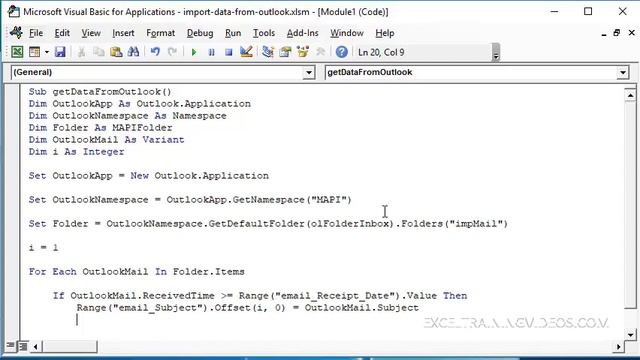Click toolbar options overflow handle
This screenshot has height=360, width=640.
(496, 52)
